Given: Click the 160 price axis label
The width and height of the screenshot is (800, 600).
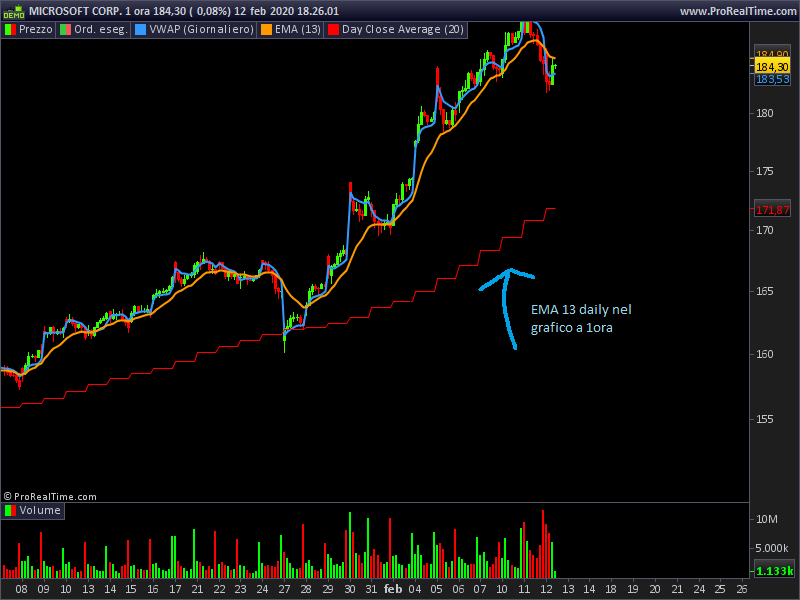Looking at the screenshot, I should click(765, 354).
